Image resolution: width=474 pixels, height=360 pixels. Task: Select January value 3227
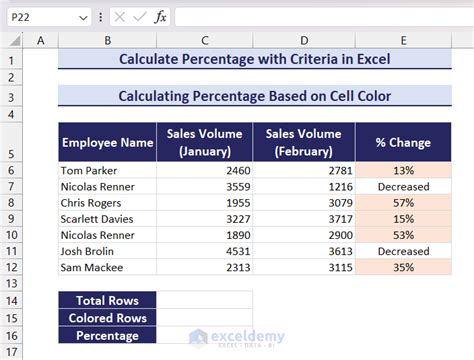205,219
